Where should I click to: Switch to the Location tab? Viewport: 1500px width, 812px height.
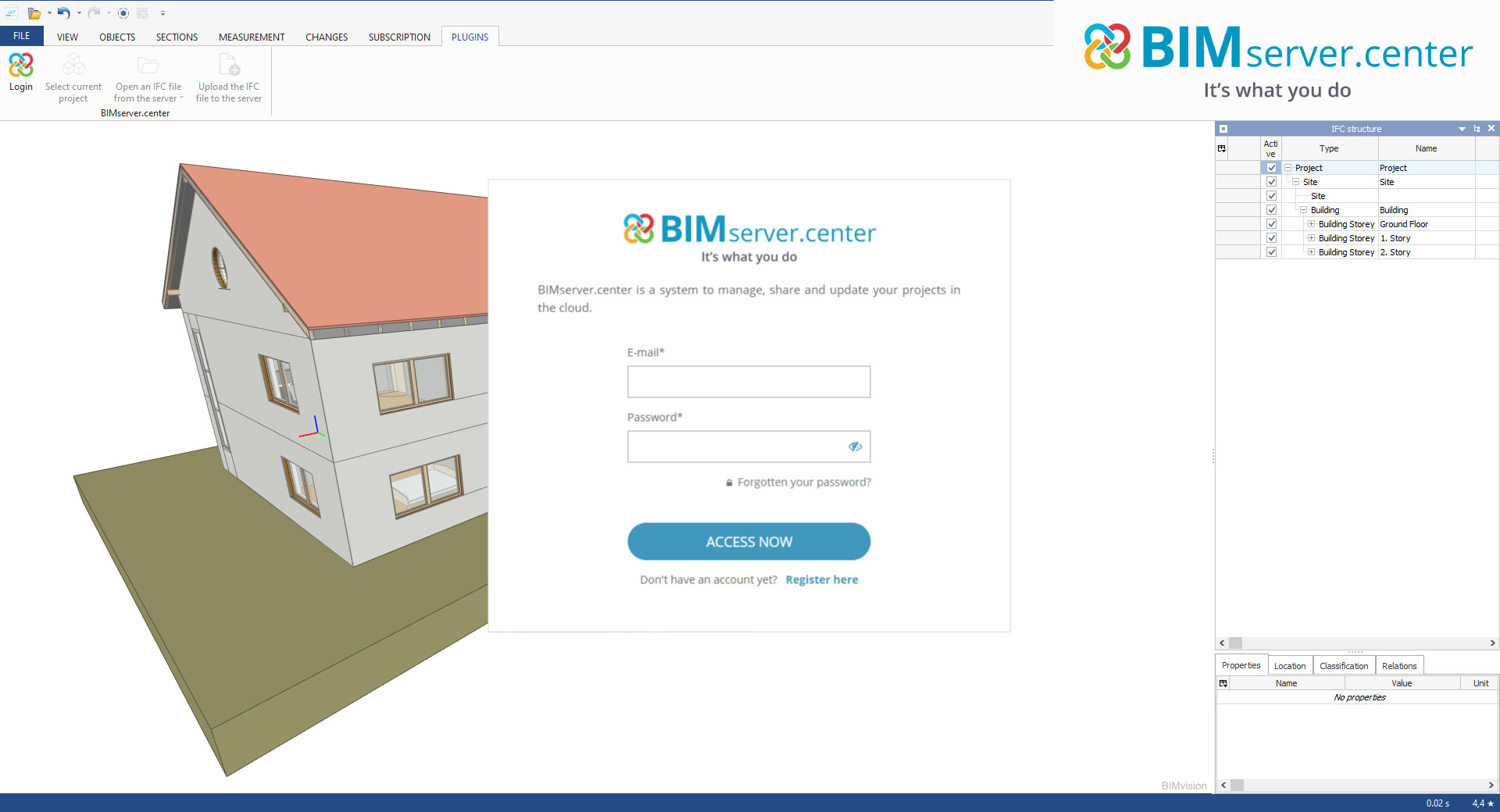tap(1290, 666)
